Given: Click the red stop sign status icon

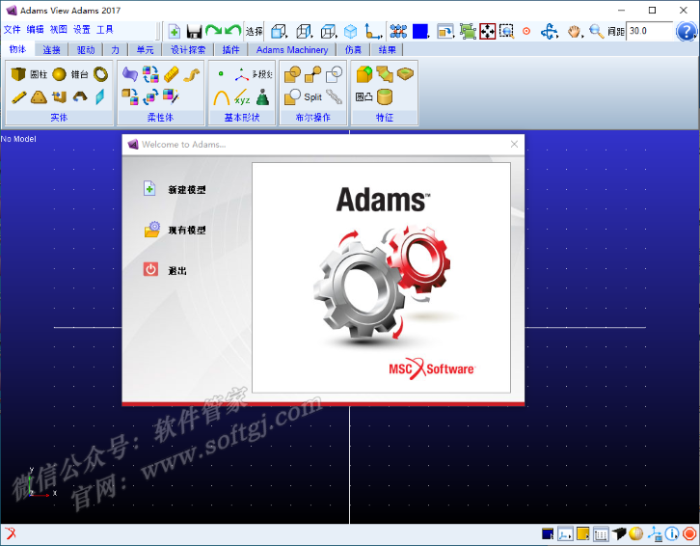Looking at the screenshot, I should (690, 534).
